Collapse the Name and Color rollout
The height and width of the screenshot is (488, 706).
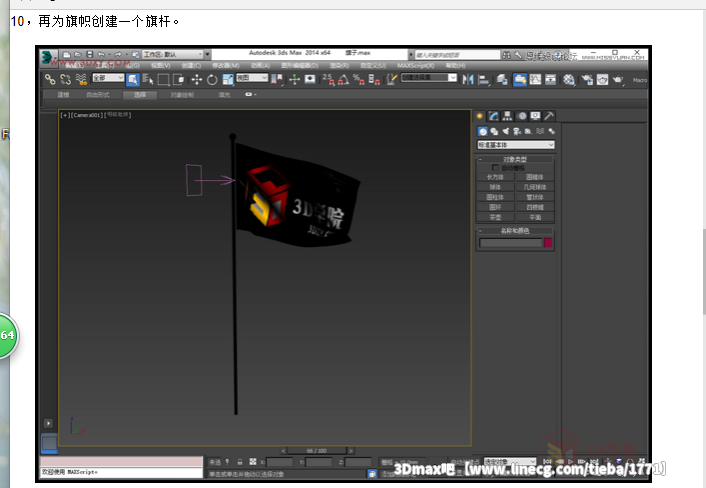coord(515,230)
